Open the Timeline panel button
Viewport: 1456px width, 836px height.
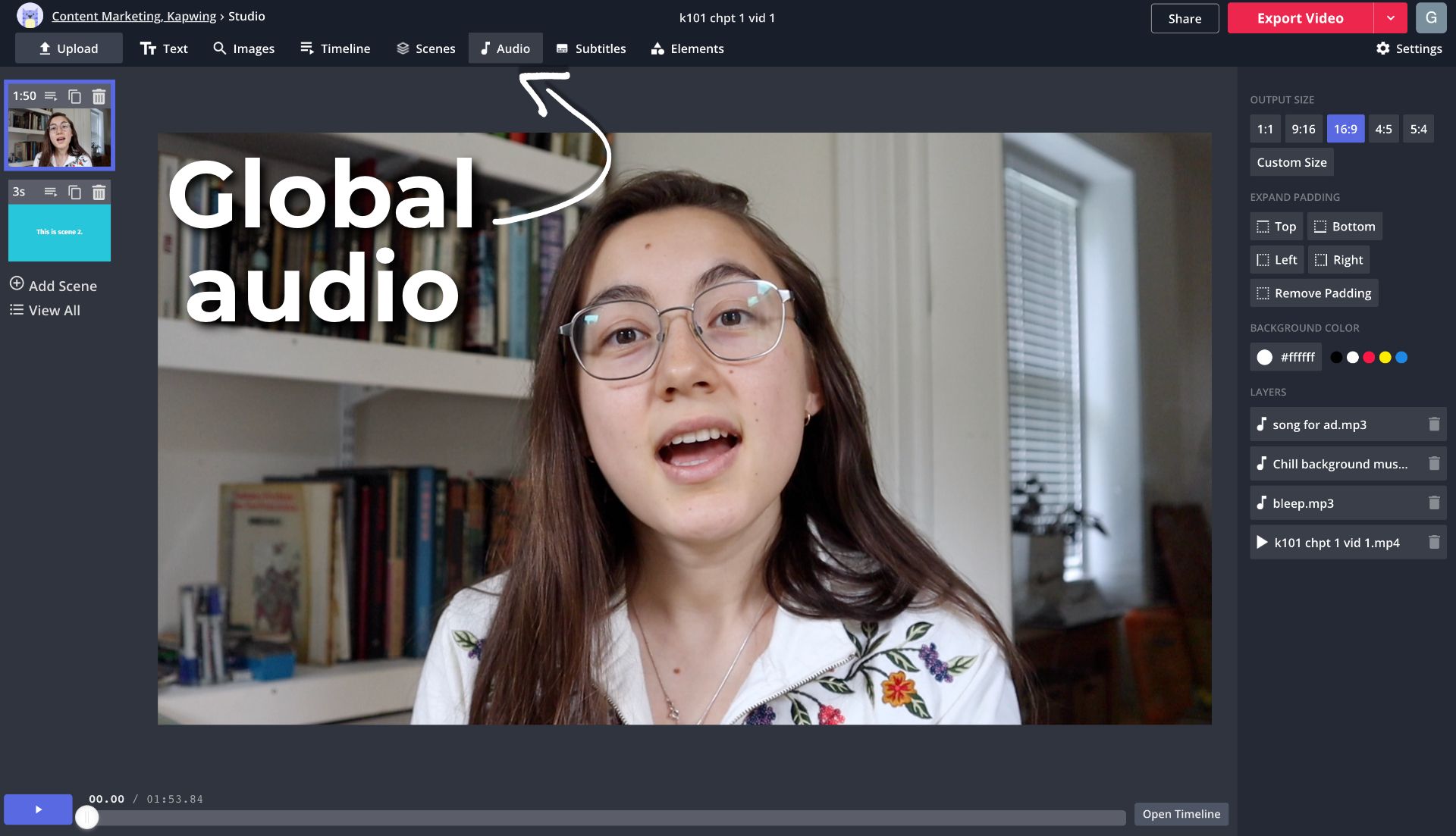pos(1181,814)
